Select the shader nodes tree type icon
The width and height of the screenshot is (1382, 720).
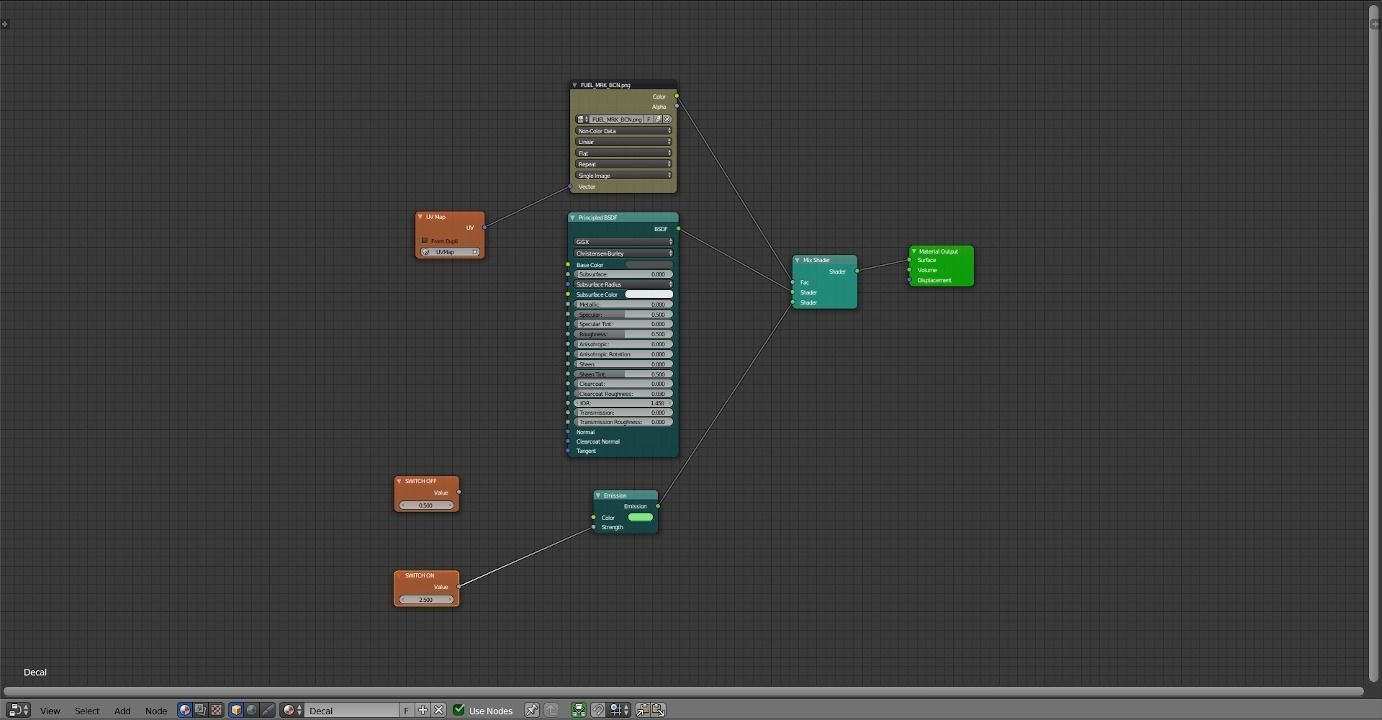(x=185, y=710)
